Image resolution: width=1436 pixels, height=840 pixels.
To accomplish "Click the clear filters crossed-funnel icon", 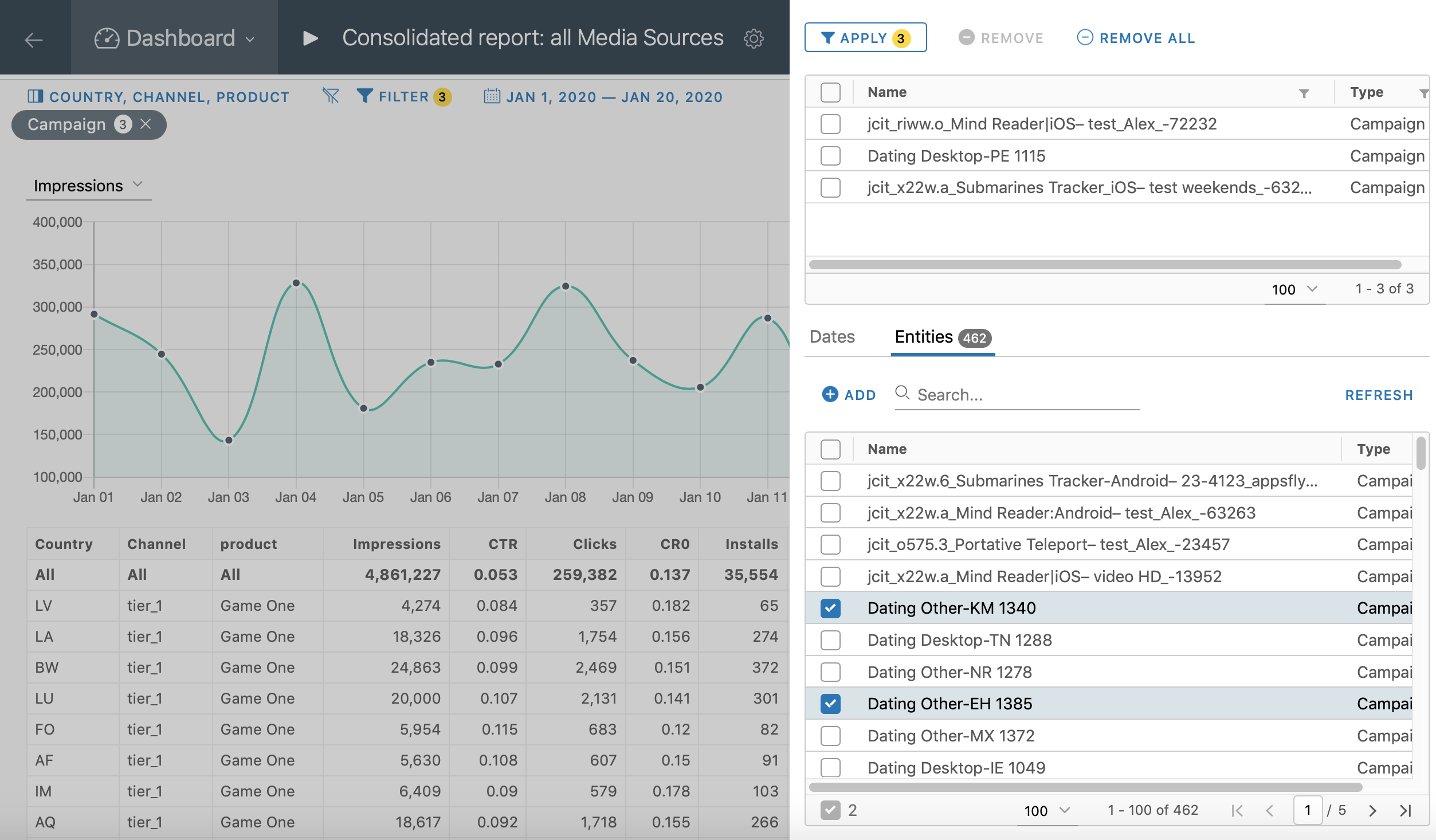I will pyautogui.click(x=331, y=96).
